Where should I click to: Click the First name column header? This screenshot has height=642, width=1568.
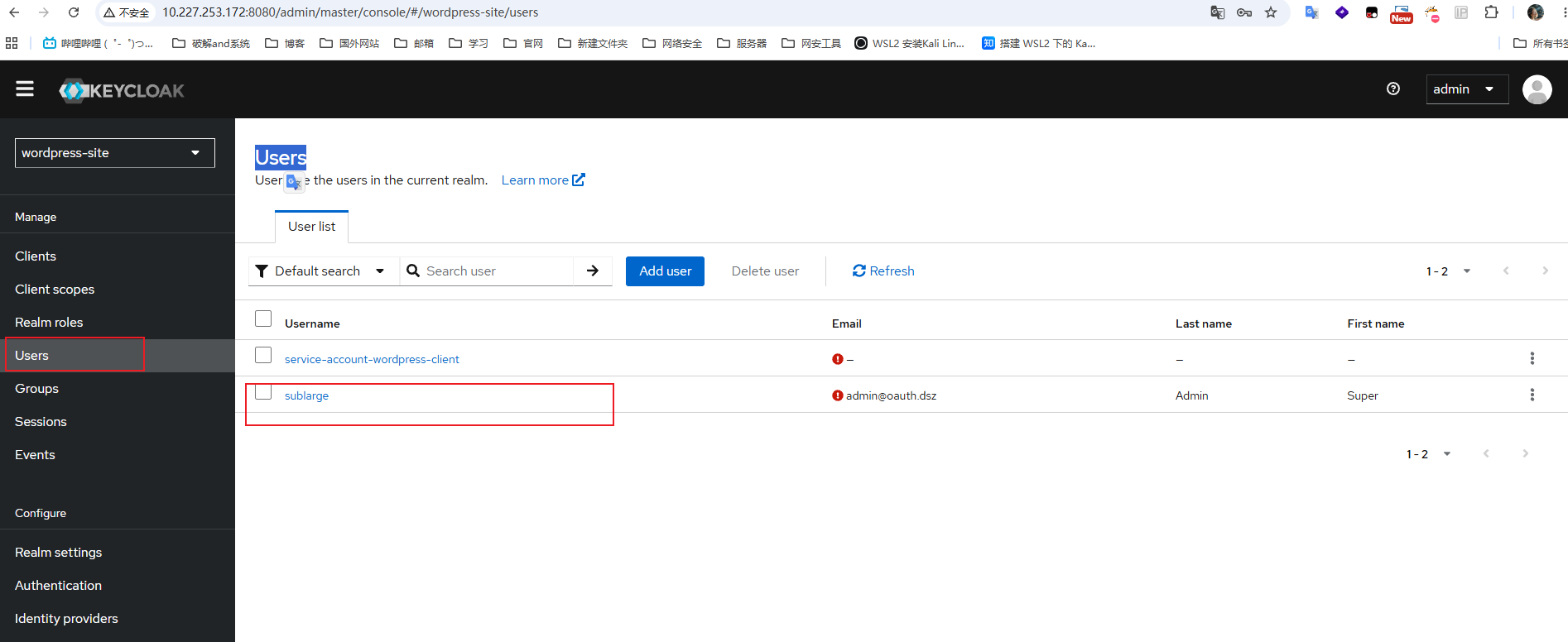[1375, 323]
